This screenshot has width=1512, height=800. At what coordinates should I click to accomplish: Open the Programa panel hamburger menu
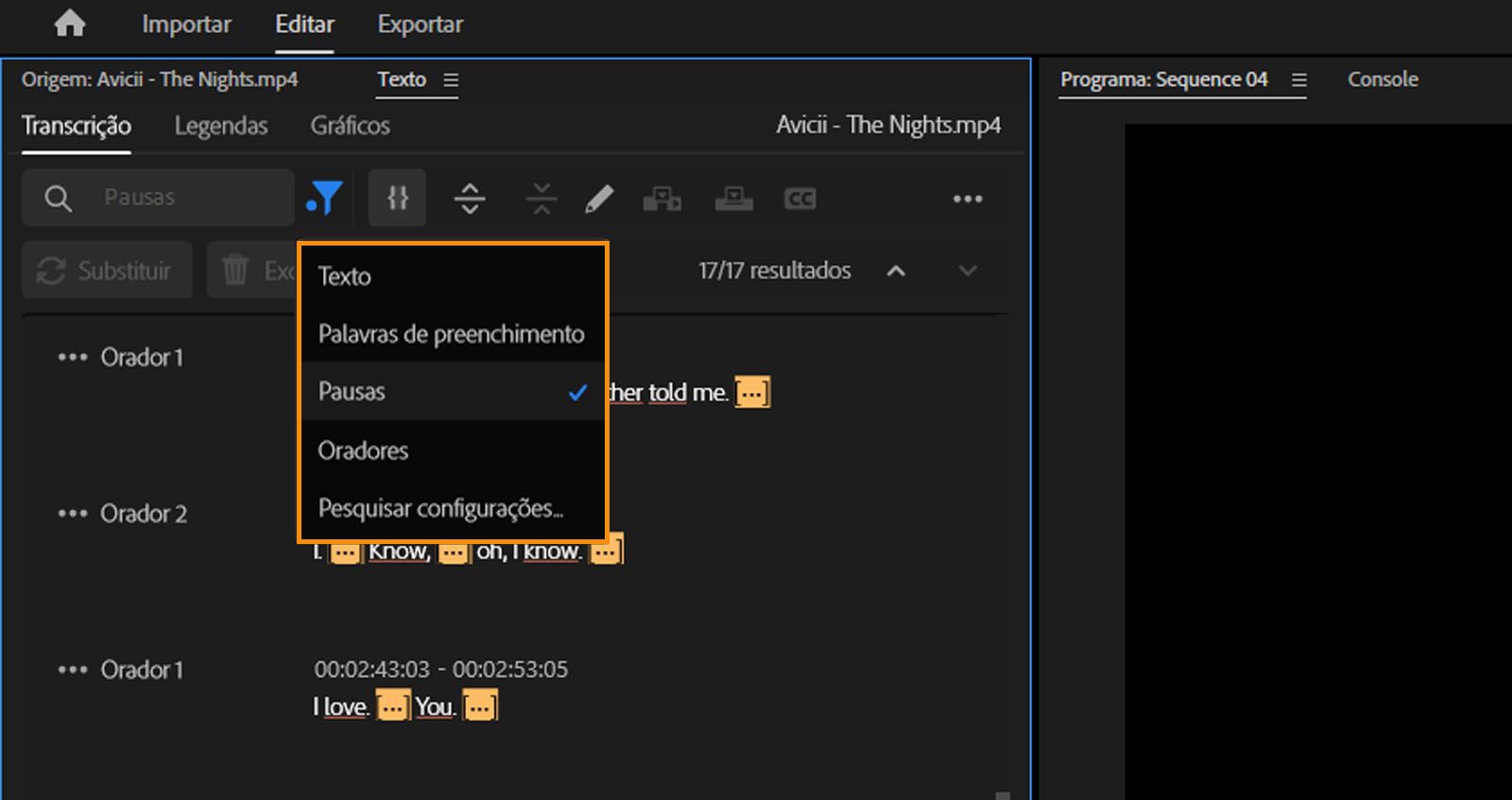[x=1299, y=80]
